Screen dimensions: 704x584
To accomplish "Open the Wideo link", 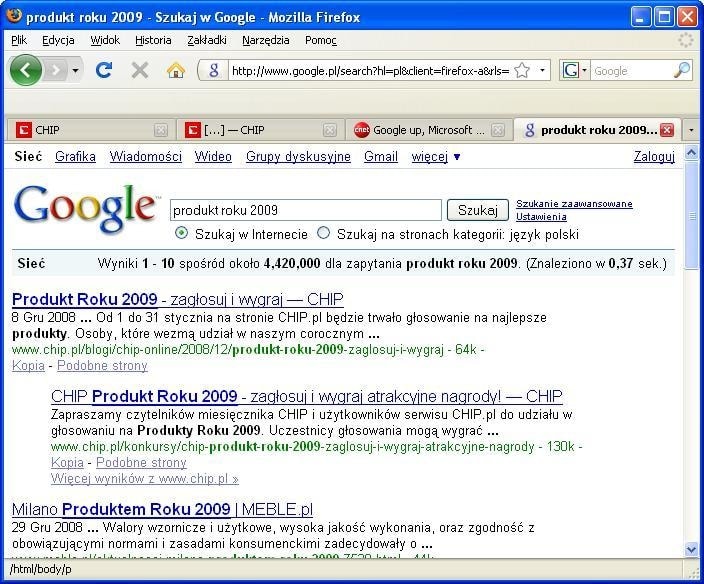I will click(213, 156).
